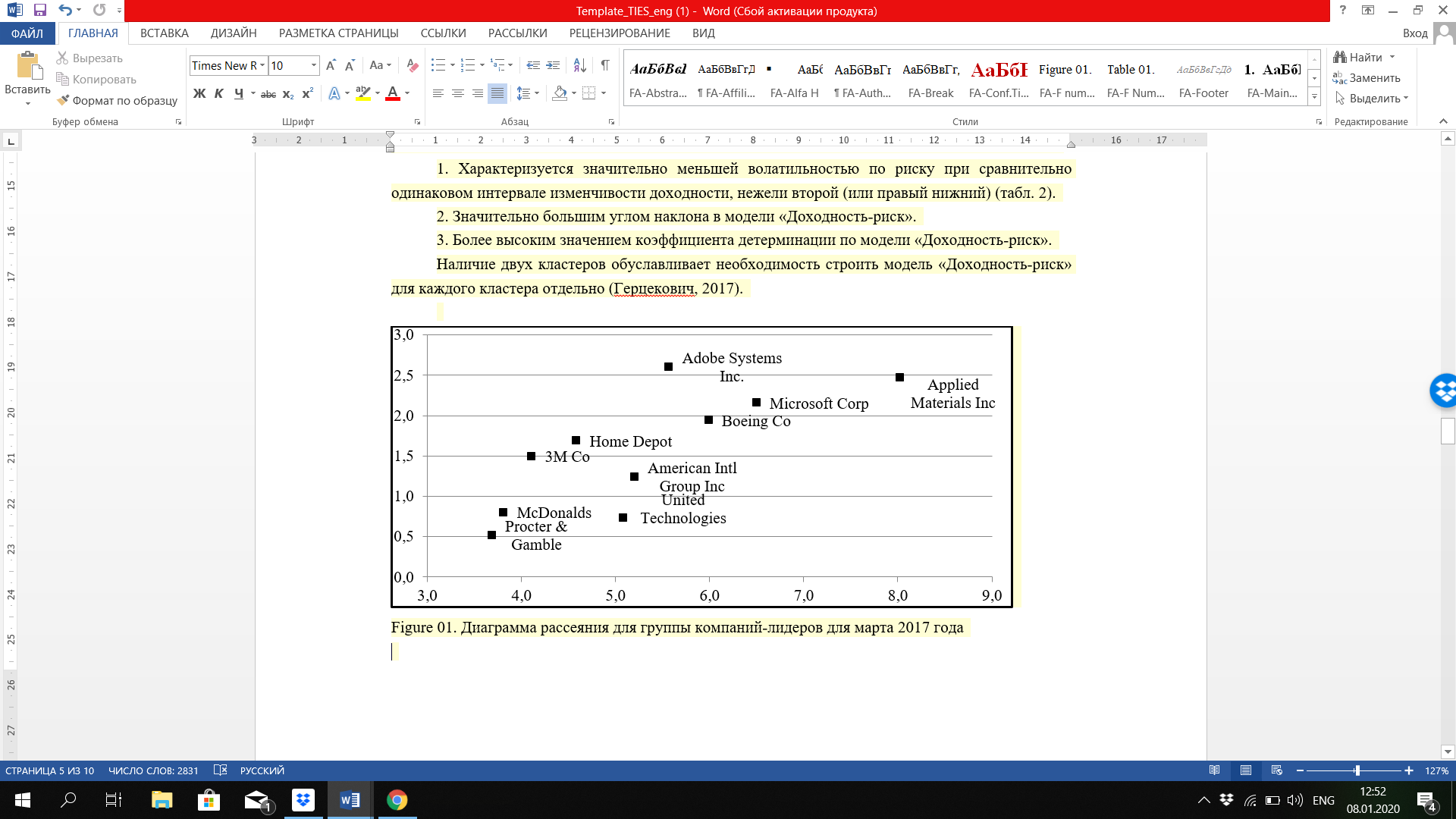Click the font color change icon
This screenshot has width=1456, height=819.
394,96
